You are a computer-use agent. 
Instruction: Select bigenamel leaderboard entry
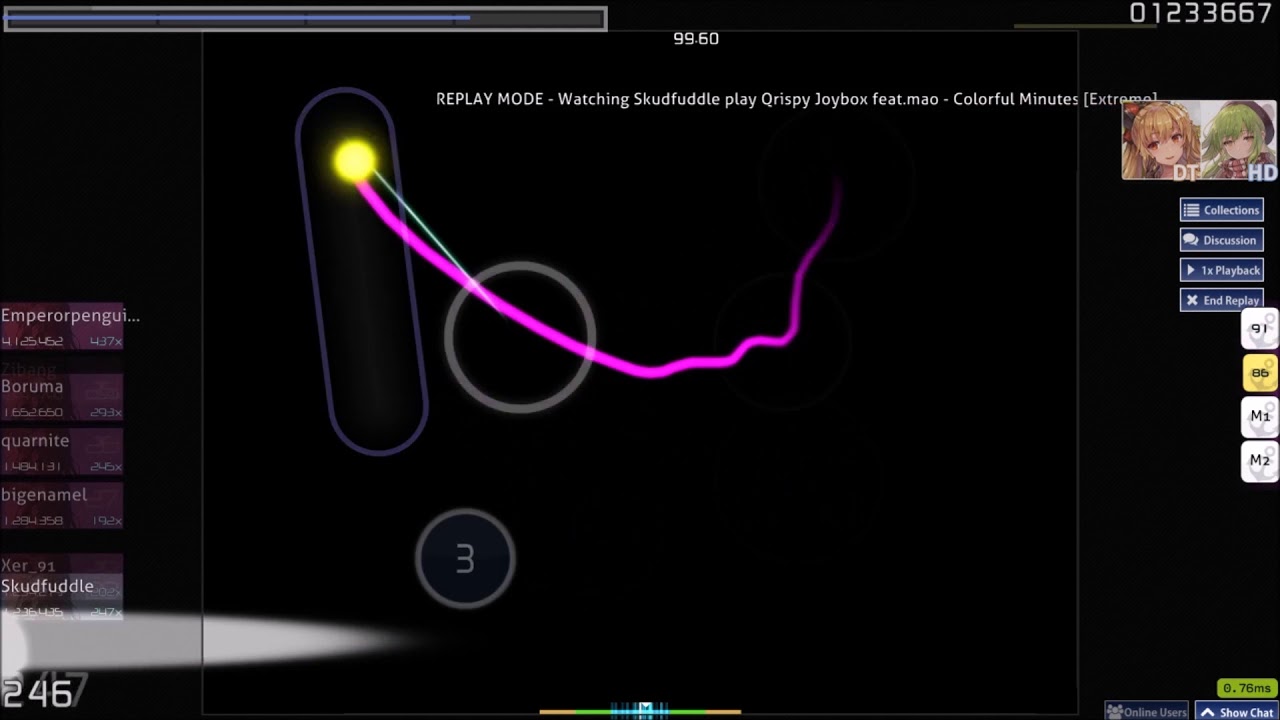pyautogui.click(x=62, y=506)
